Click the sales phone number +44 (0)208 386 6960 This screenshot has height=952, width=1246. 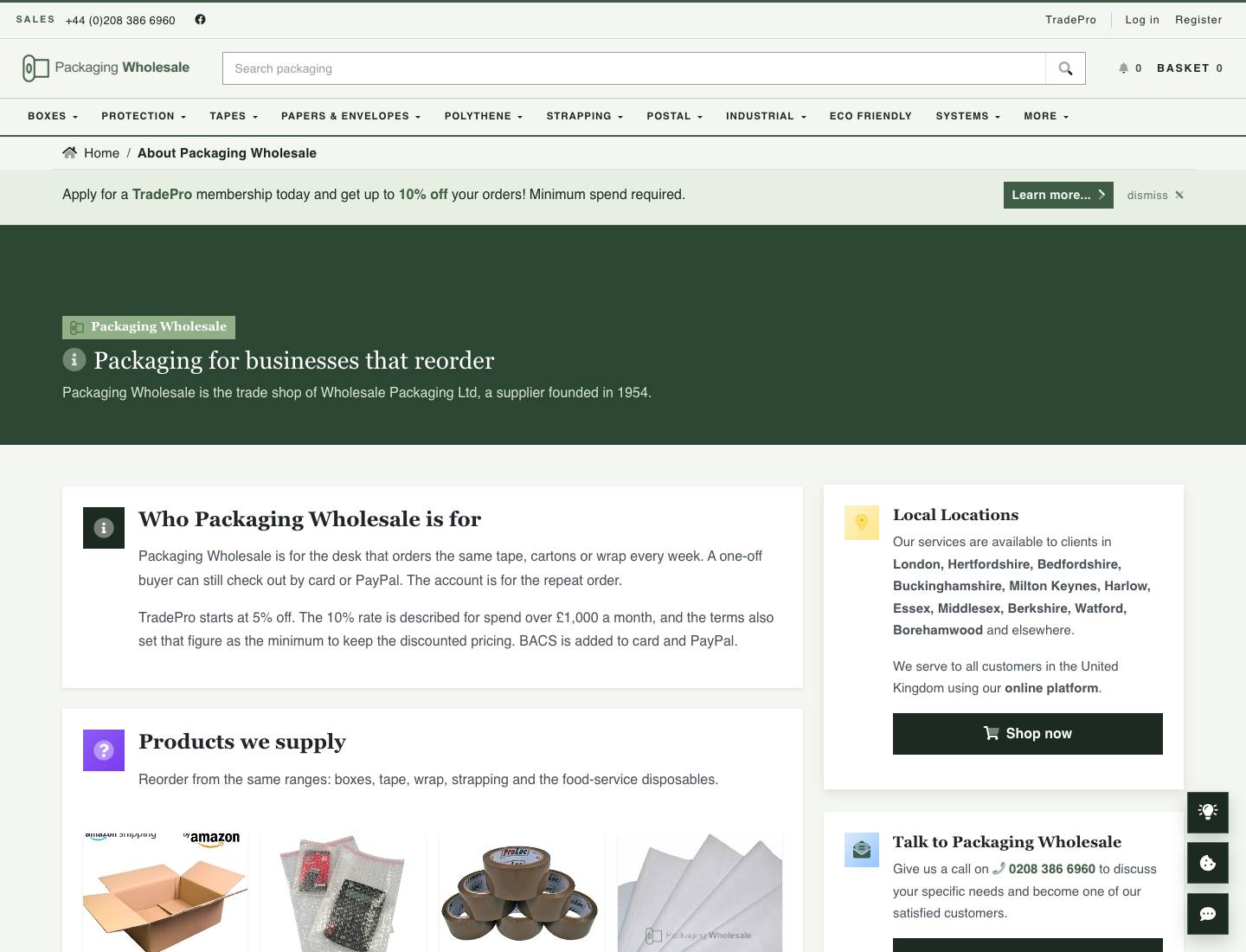[120, 20]
